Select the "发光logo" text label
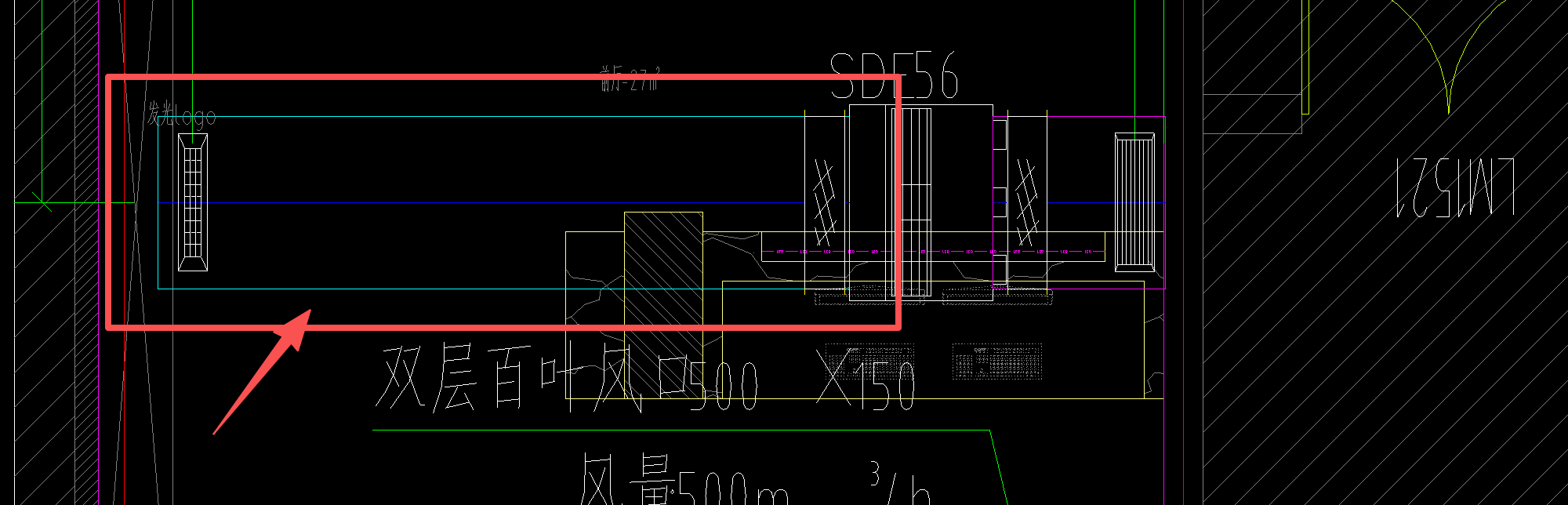 tap(182, 114)
